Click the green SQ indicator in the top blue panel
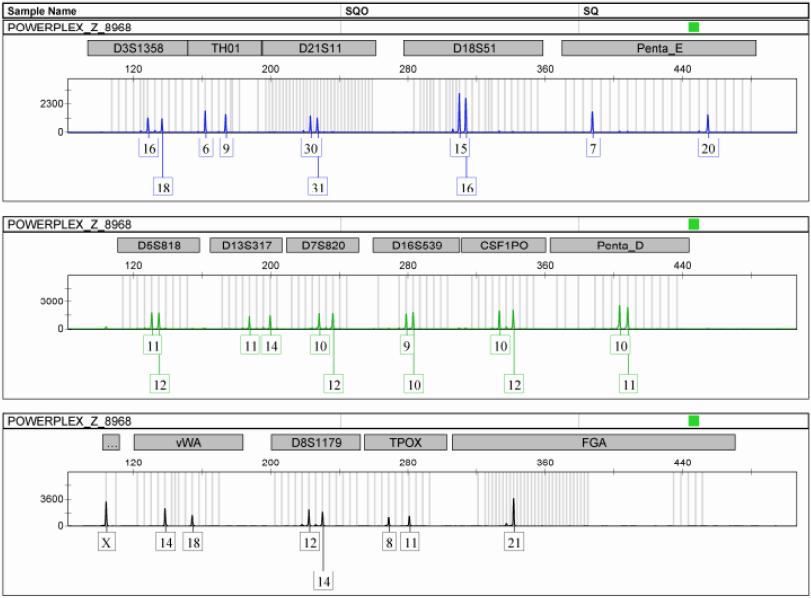This screenshot has height=598, width=811. point(693,27)
